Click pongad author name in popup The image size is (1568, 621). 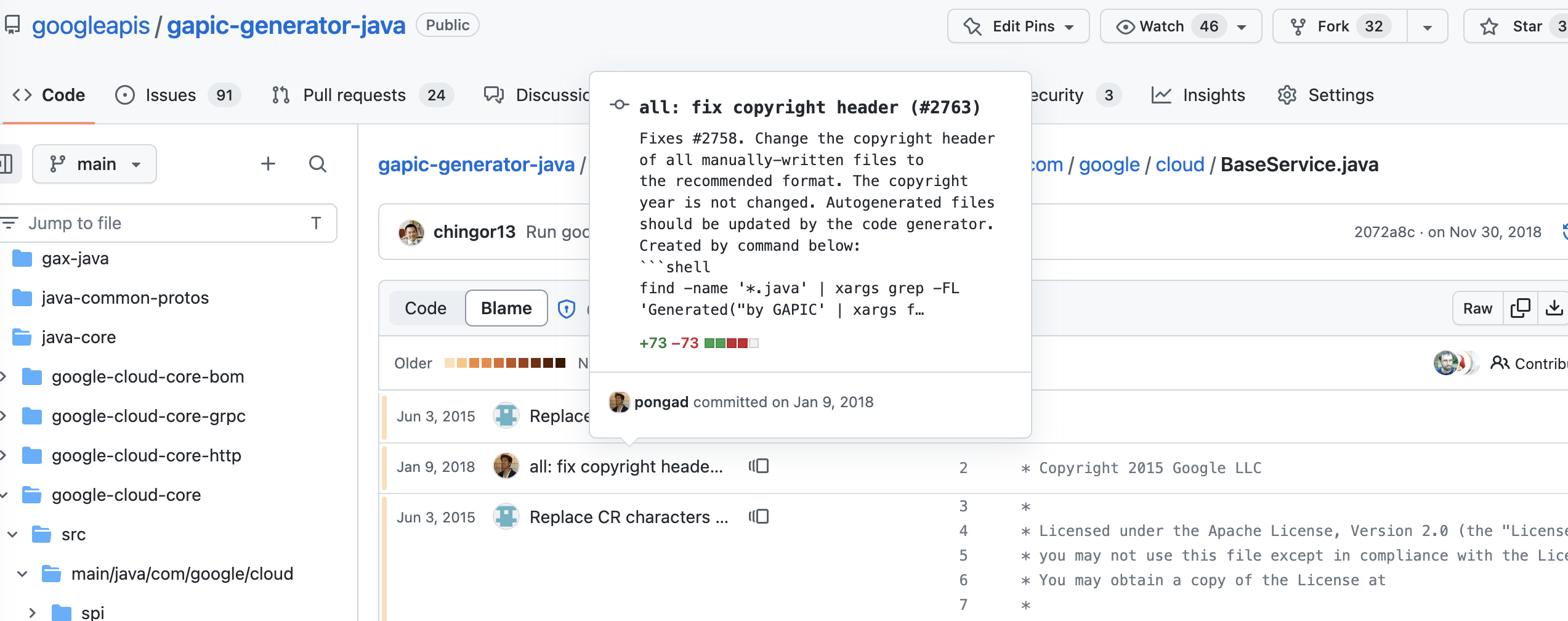point(661,402)
